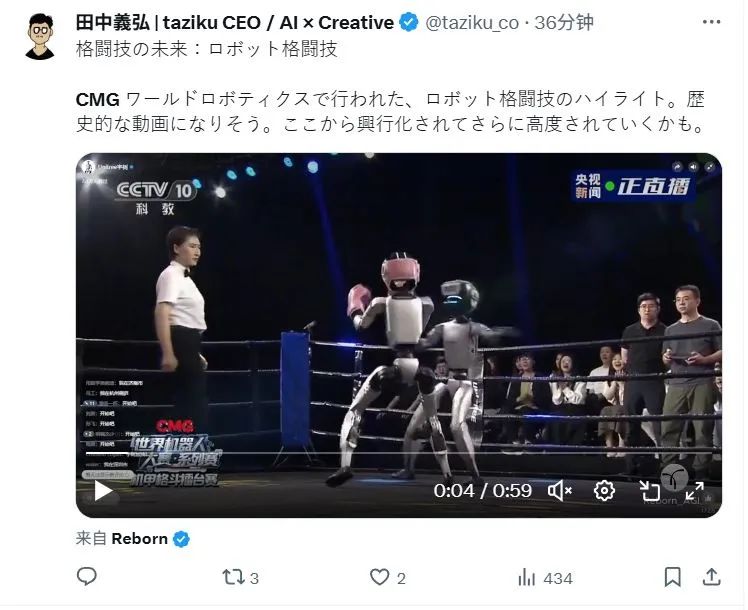Open video settings gear
The width and height of the screenshot is (748, 610).
tap(604, 491)
